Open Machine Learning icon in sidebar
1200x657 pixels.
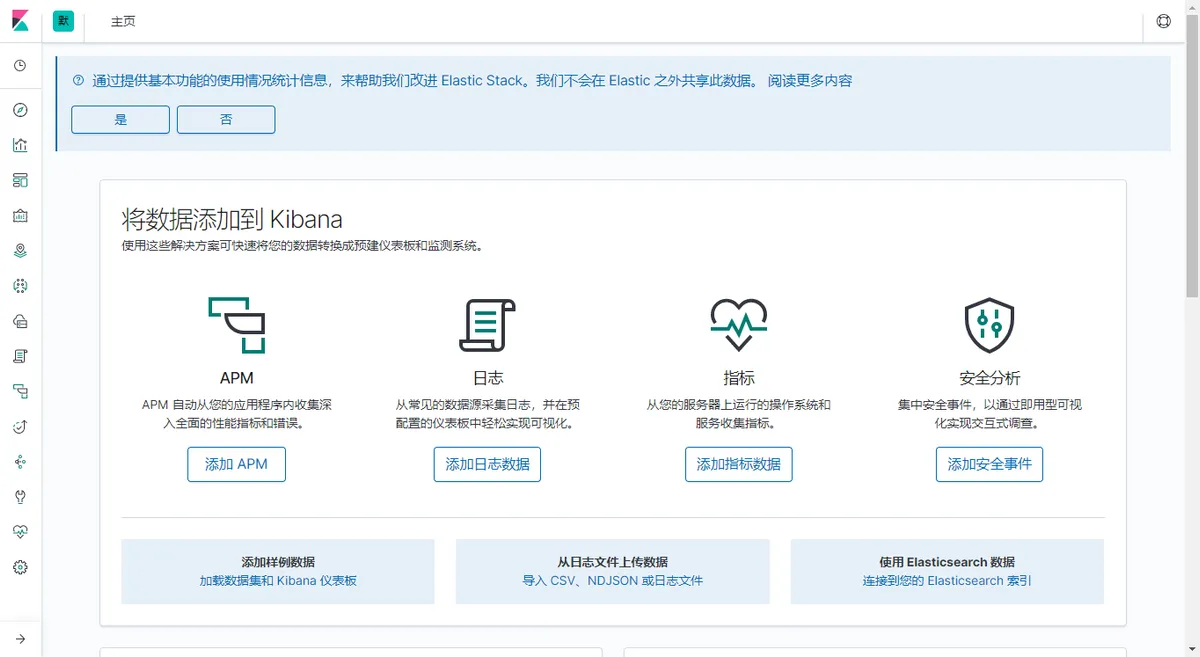(x=20, y=286)
